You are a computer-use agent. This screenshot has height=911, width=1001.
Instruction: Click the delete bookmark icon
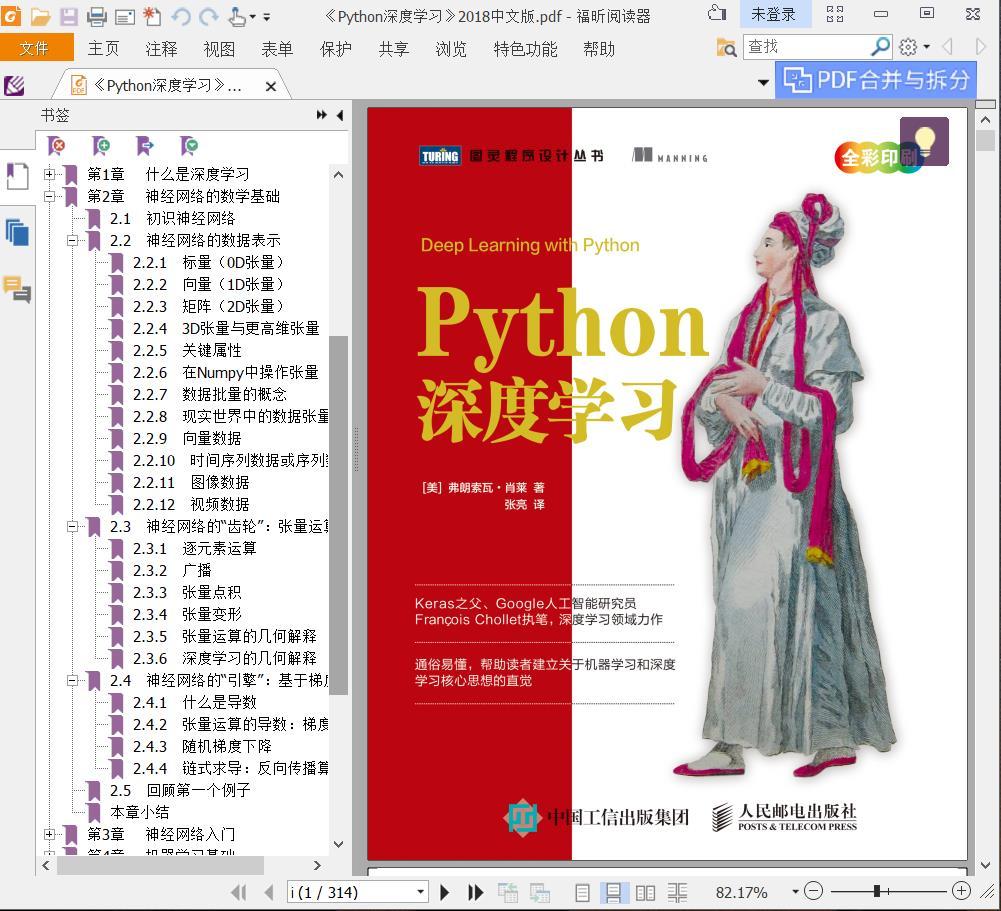click(56, 146)
